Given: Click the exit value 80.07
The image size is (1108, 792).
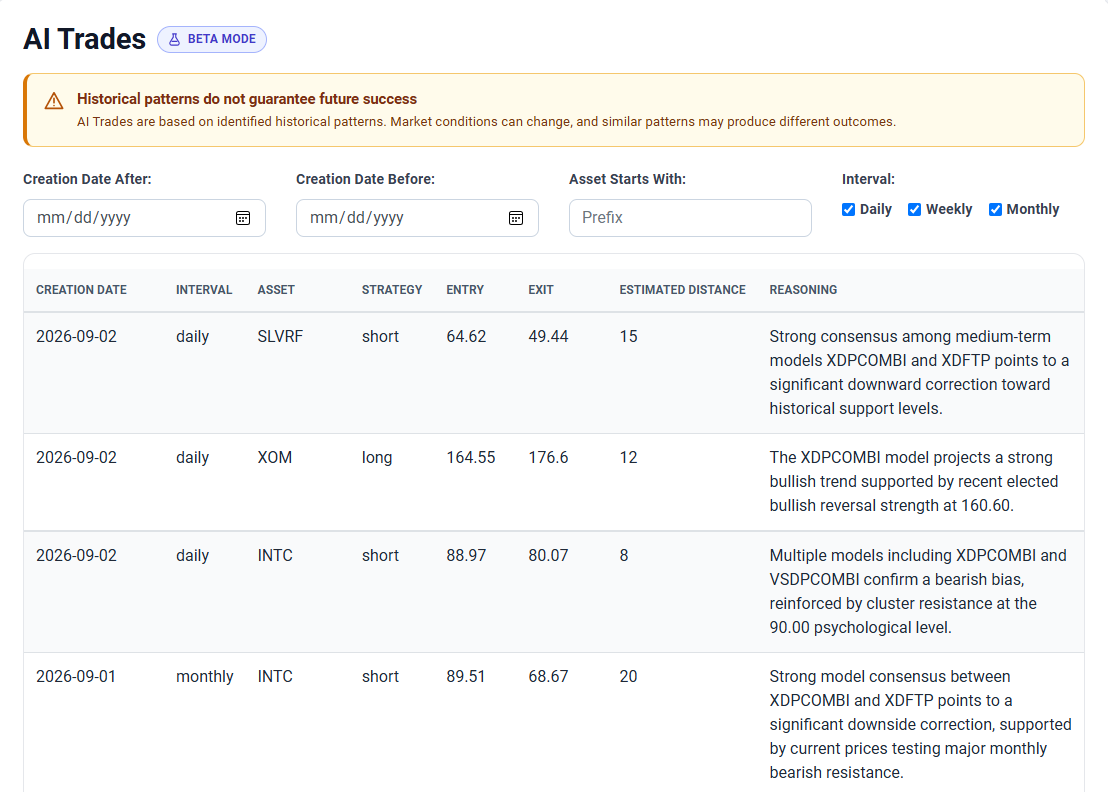Looking at the screenshot, I should tap(548, 556).
